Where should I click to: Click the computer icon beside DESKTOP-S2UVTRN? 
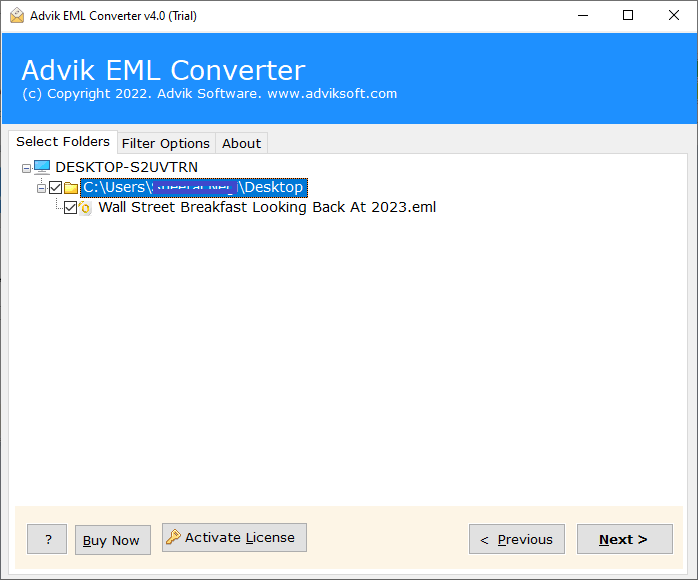pos(42,167)
